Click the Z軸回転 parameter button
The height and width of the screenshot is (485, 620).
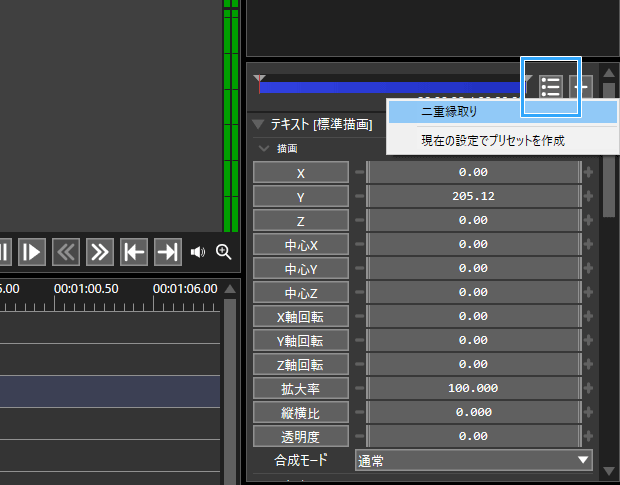301,364
